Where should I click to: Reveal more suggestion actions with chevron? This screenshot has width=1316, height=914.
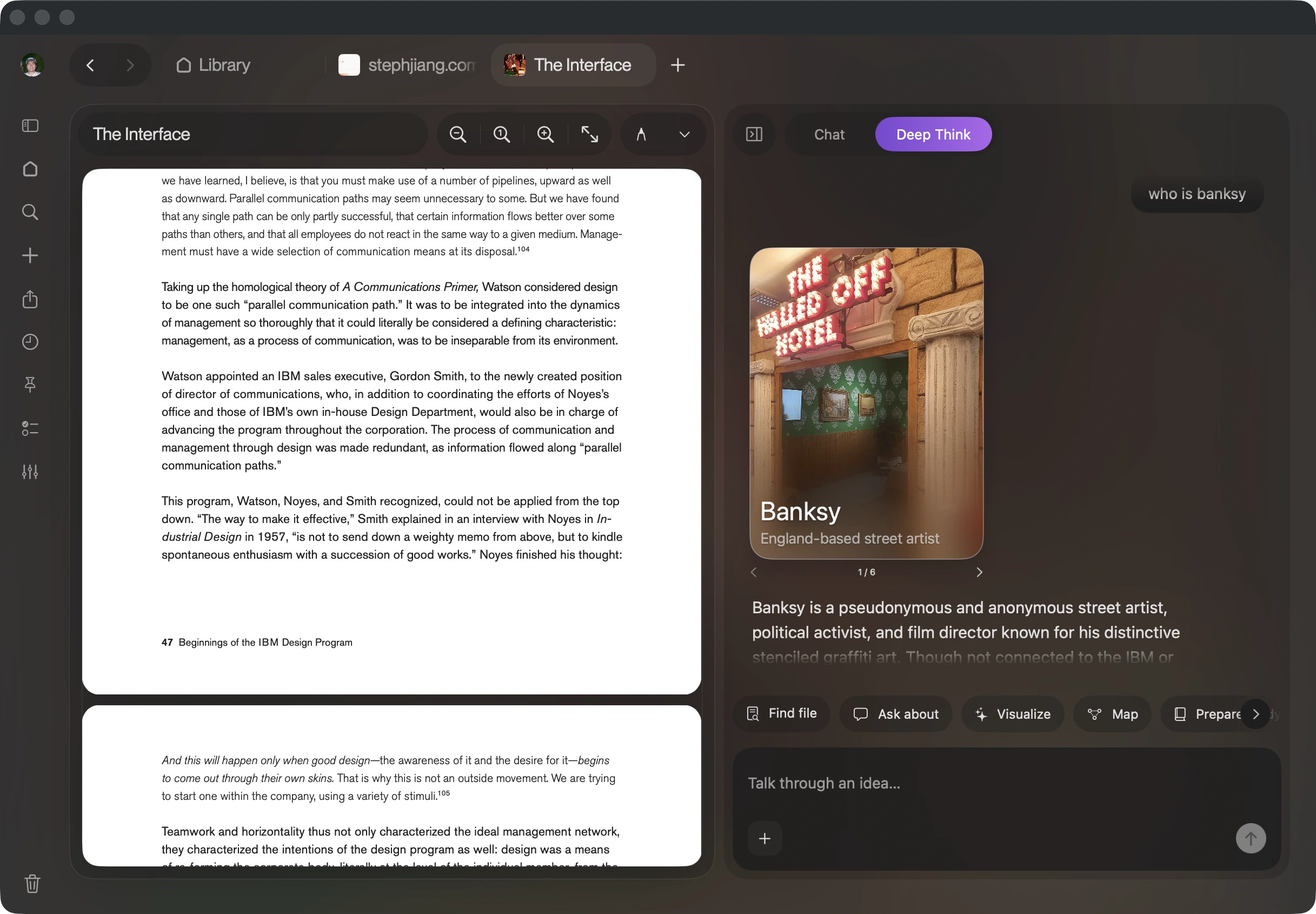(x=1256, y=714)
